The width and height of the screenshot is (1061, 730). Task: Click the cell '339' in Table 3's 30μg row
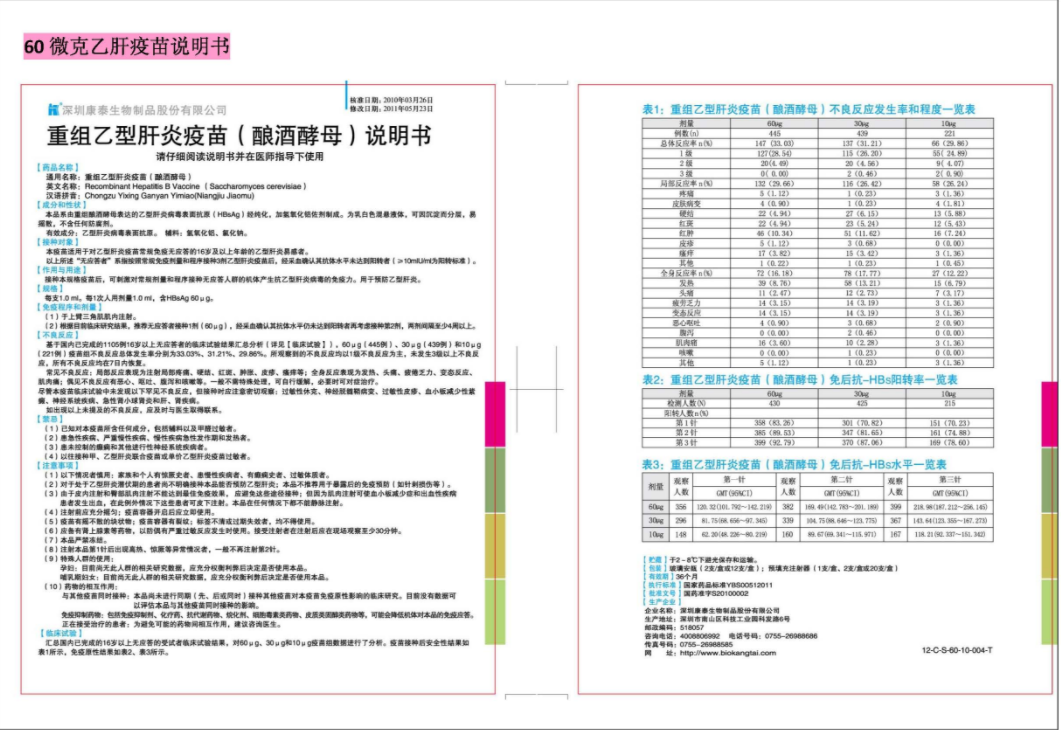click(788, 520)
